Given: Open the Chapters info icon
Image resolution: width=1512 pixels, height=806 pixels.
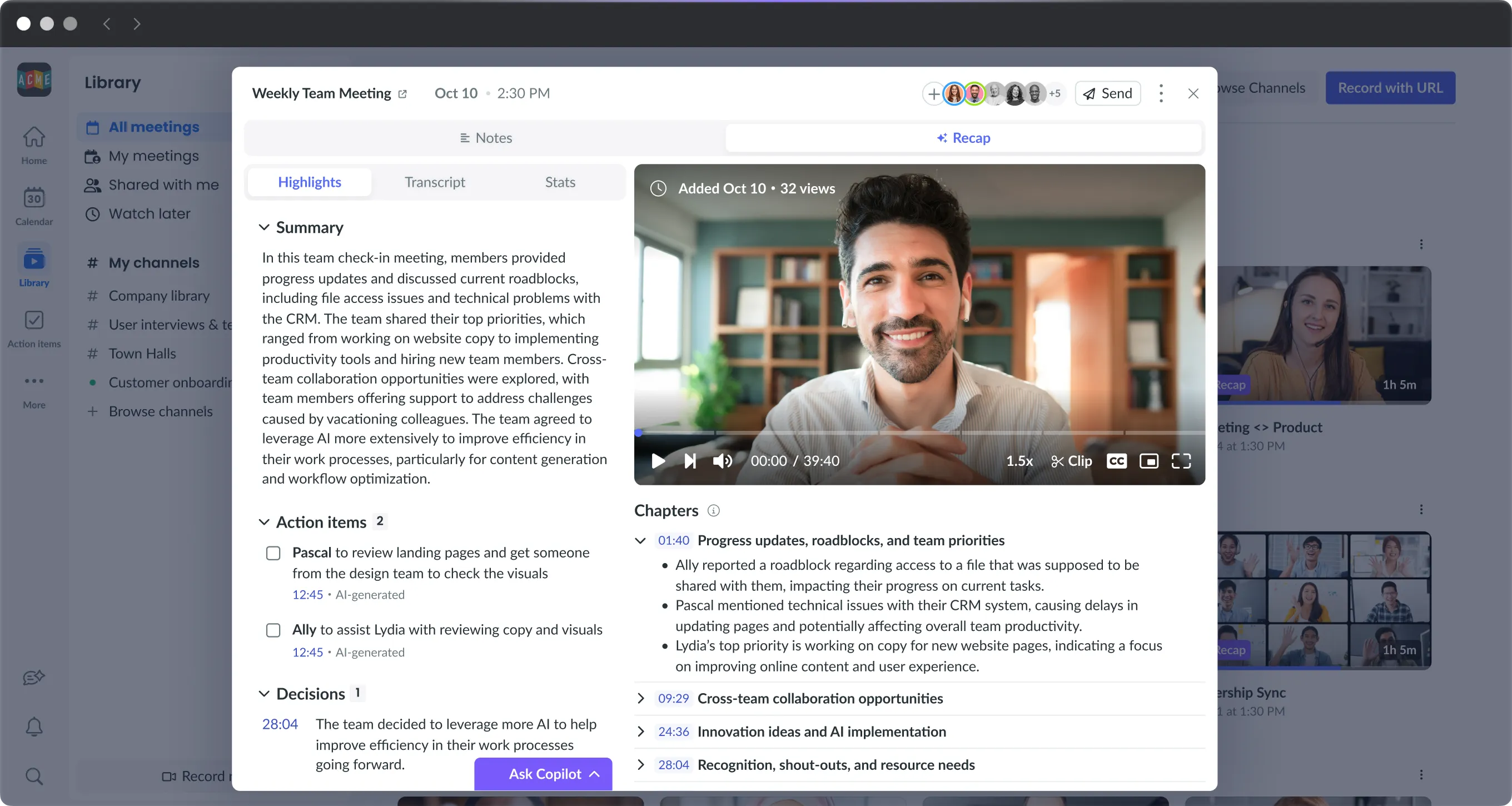Looking at the screenshot, I should [713, 511].
